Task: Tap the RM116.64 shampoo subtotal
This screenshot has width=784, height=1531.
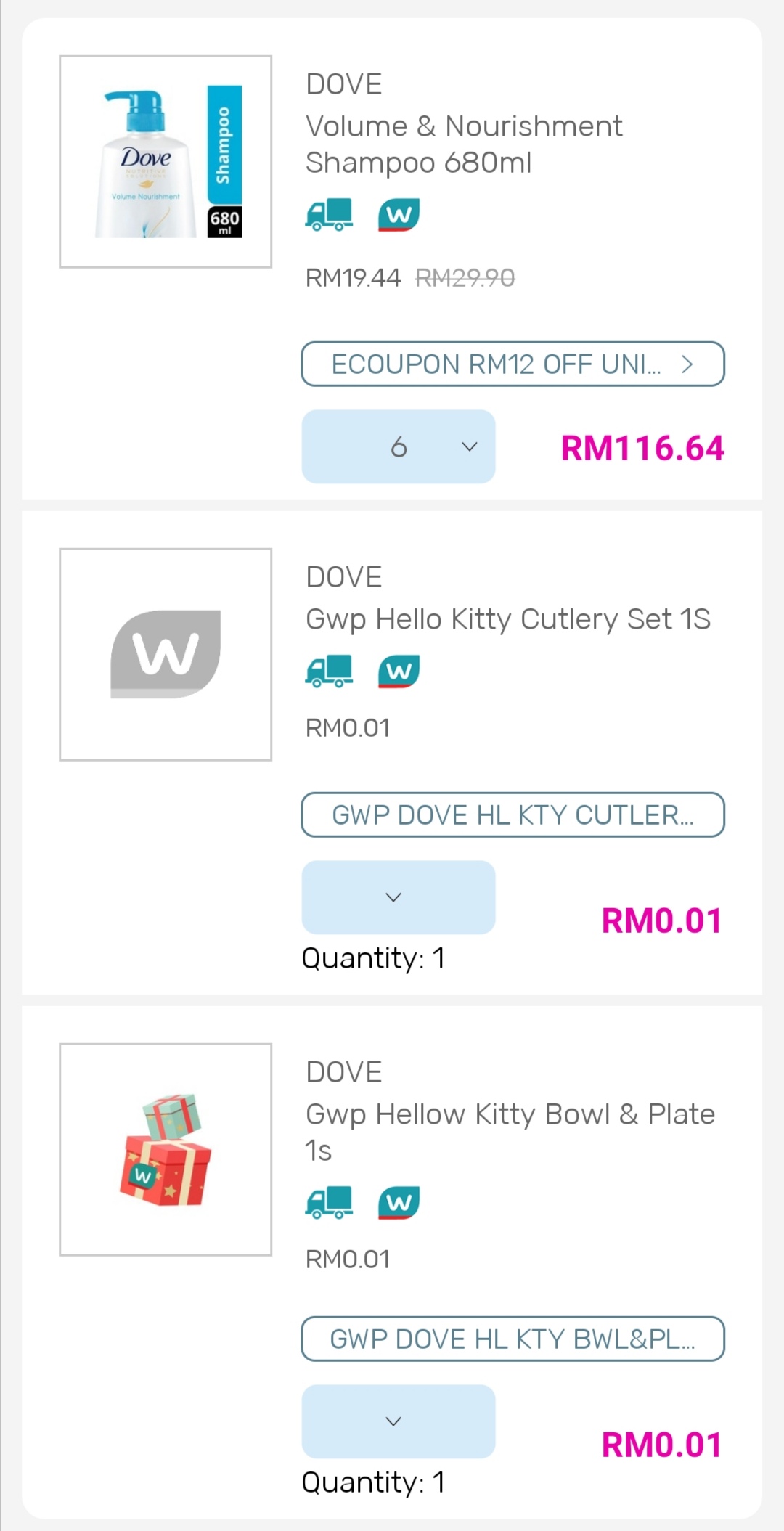Action: coord(642,448)
